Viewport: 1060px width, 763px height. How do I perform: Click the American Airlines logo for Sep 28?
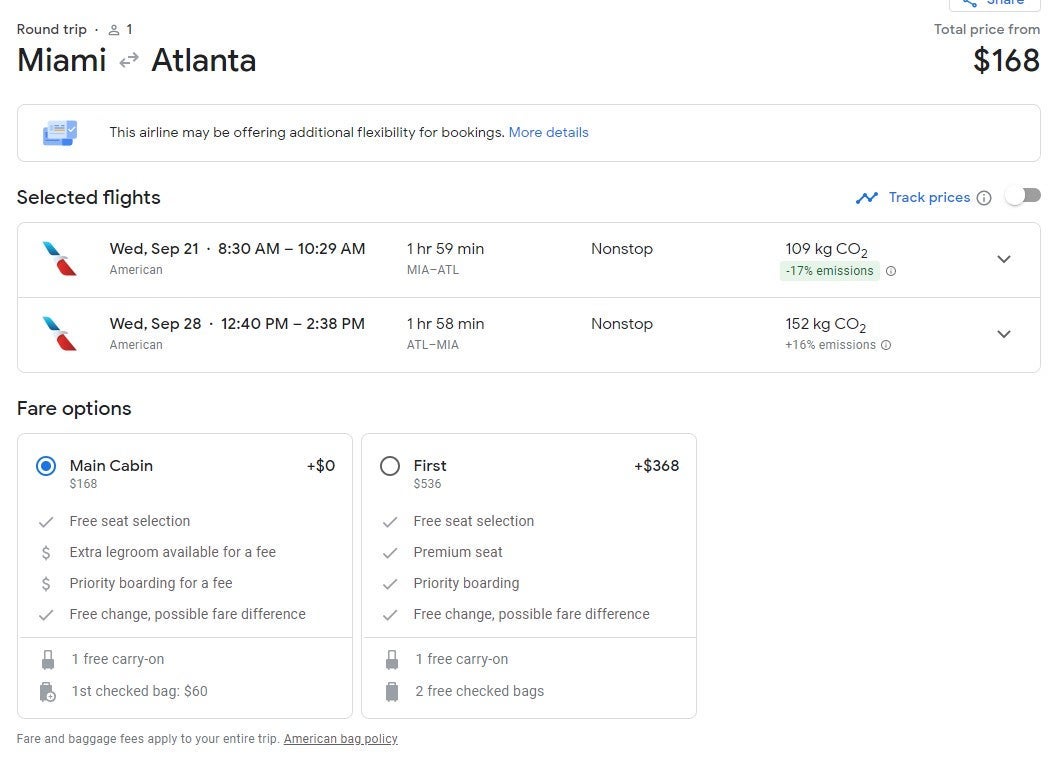pos(60,334)
